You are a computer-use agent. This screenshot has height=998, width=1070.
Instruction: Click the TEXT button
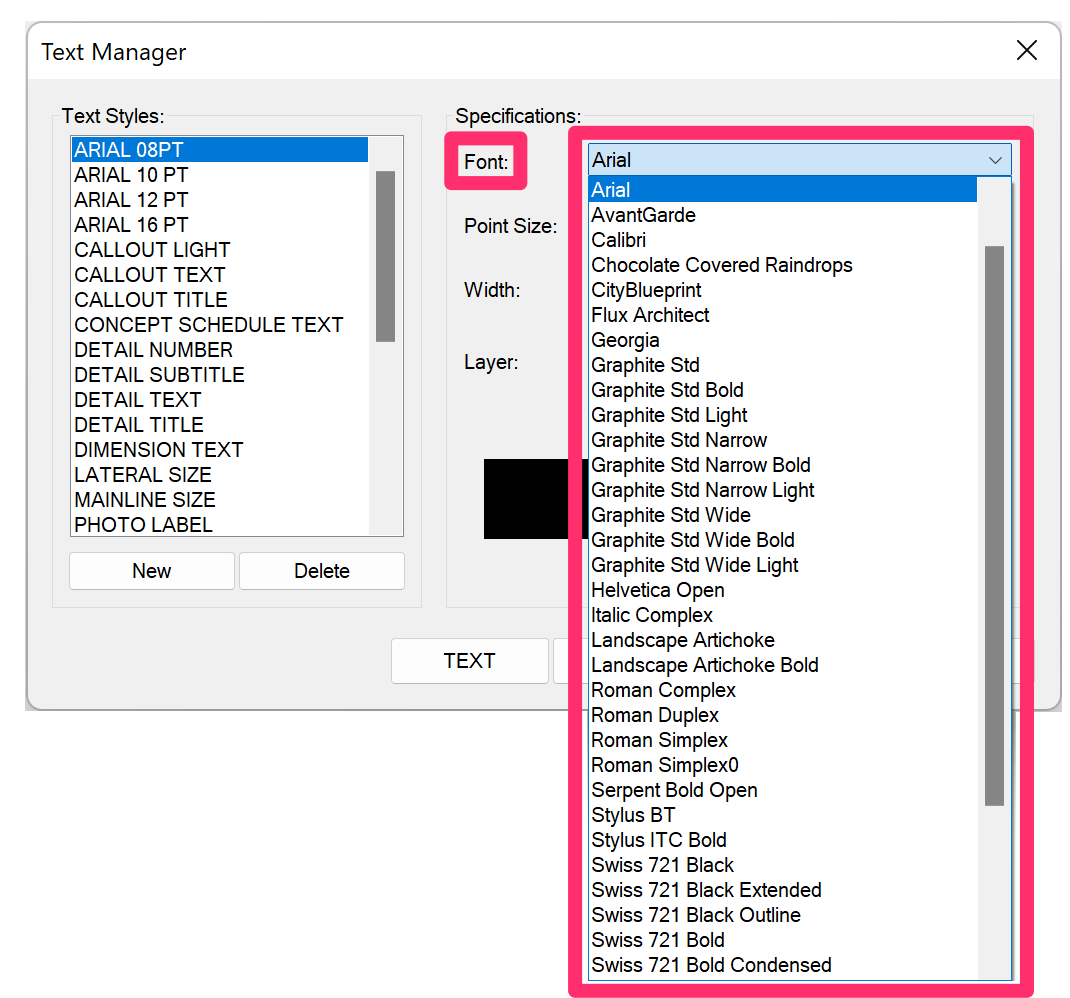click(469, 661)
